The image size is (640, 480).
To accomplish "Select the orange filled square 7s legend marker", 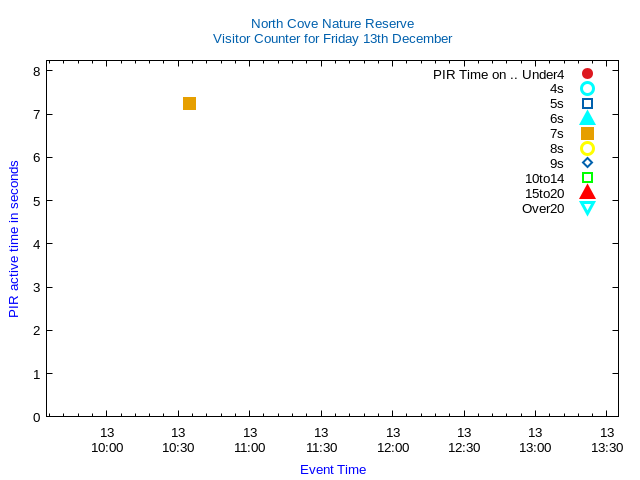I will pos(587,133).
